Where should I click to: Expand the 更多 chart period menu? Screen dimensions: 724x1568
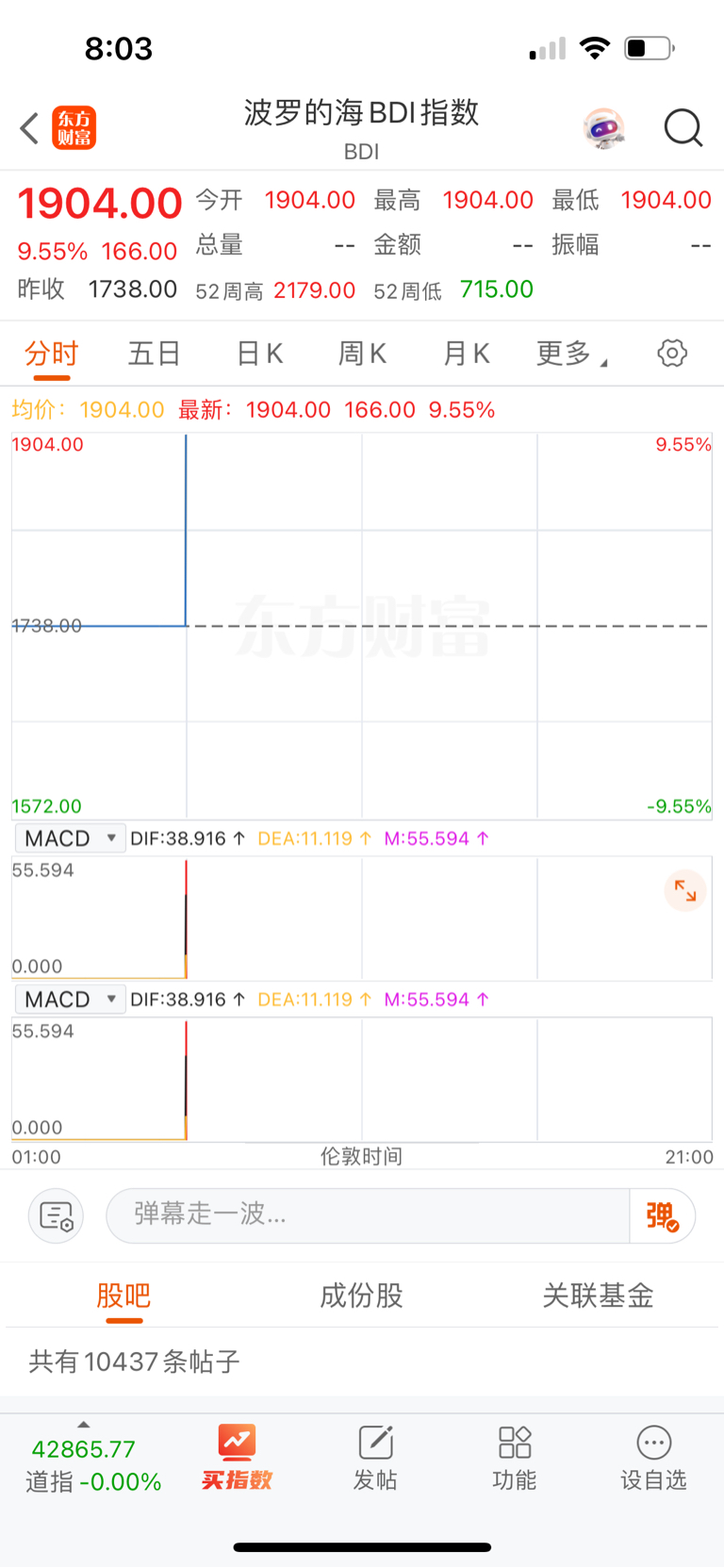(570, 354)
